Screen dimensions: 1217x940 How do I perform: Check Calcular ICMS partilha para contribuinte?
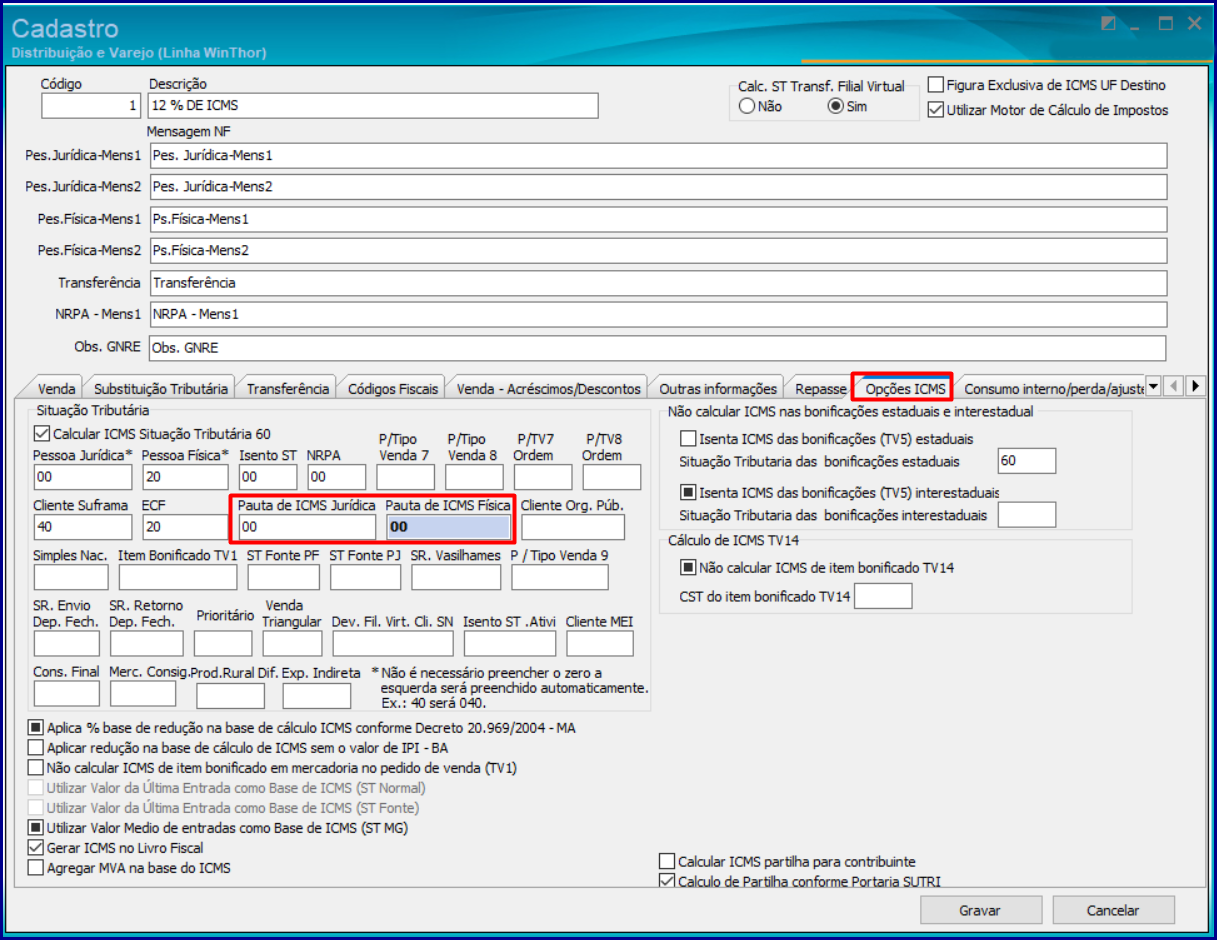coord(667,861)
